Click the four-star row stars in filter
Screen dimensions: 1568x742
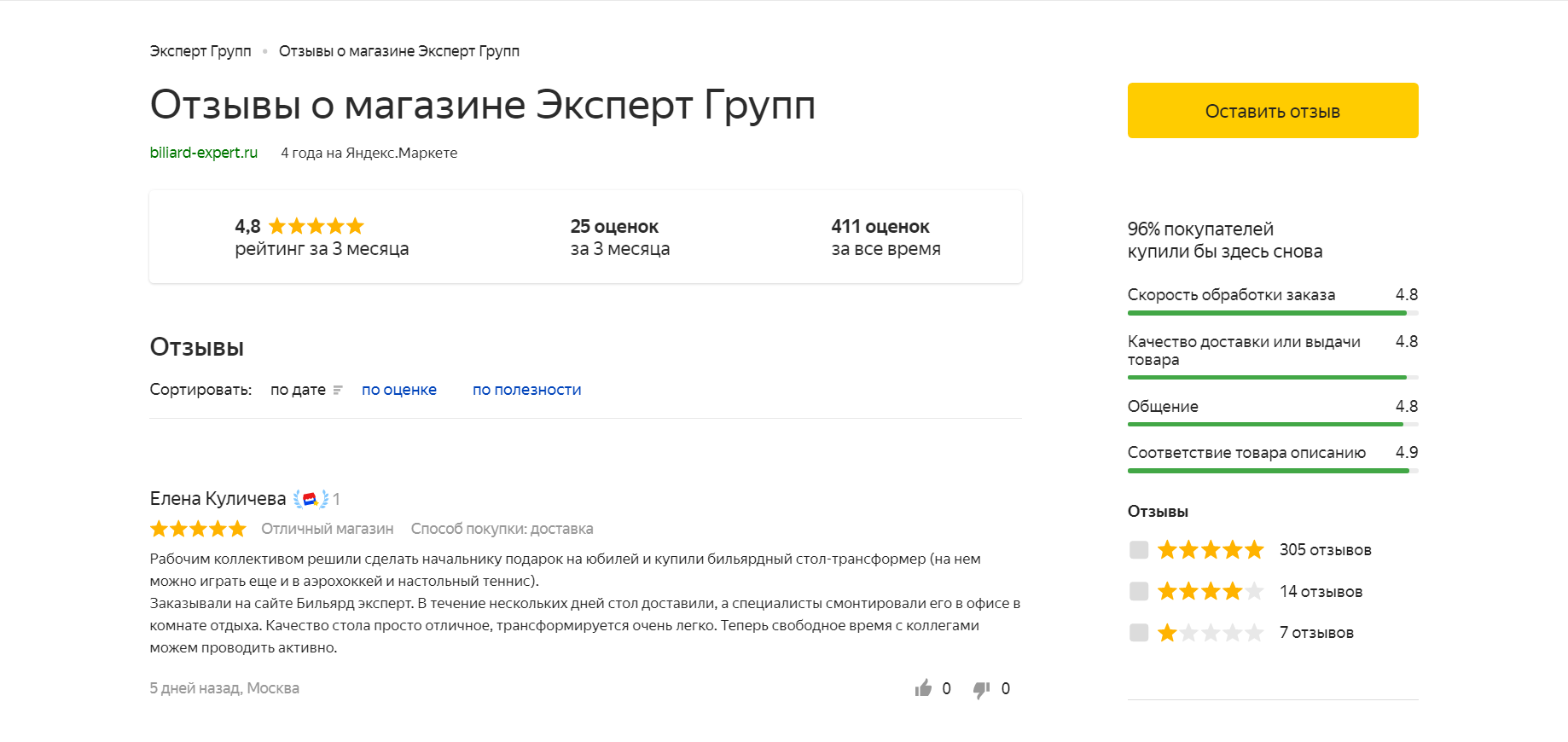[1211, 591]
